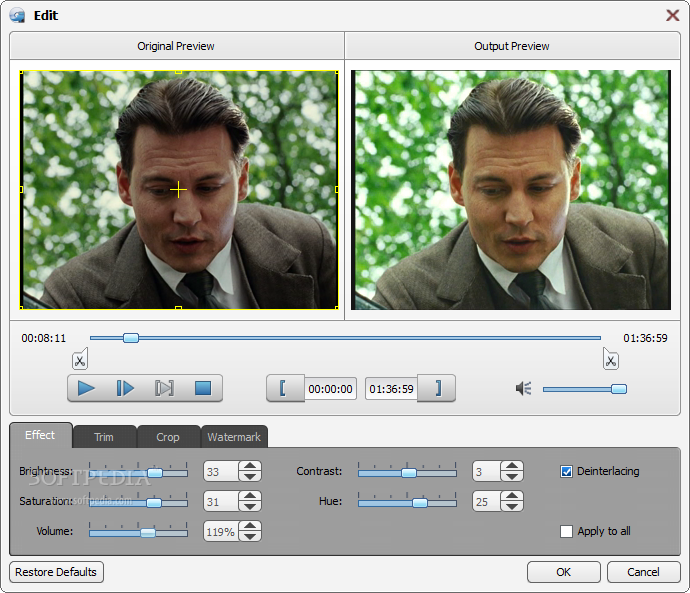Click the left scissors trim marker
Viewport: 690px width, 593px height.
pyautogui.click(x=80, y=359)
